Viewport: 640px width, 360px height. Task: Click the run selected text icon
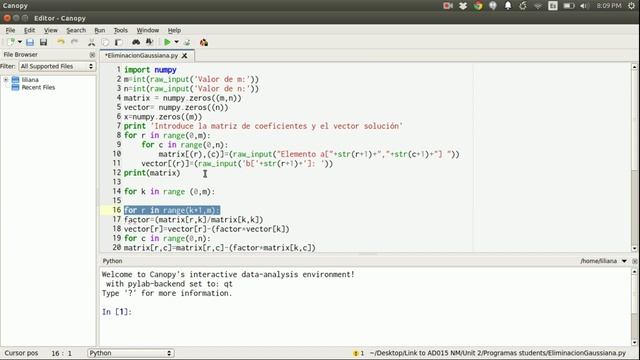click(x=187, y=42)
